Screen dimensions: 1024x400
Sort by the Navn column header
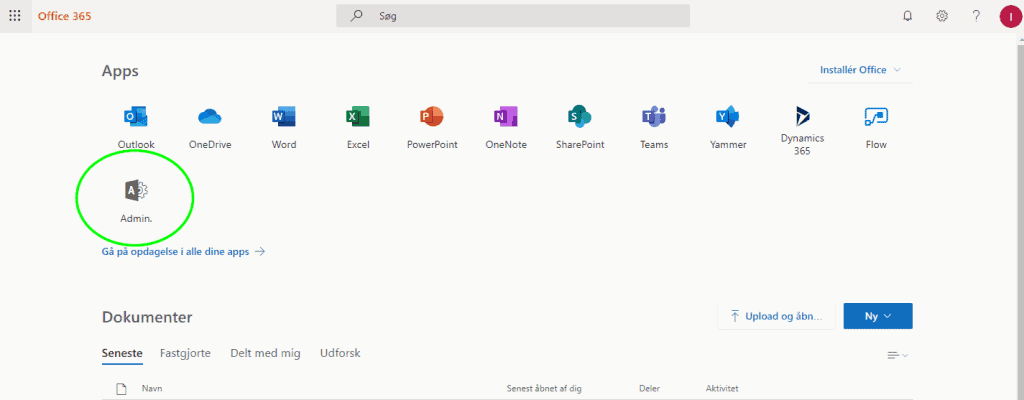(x=152, y=389)
